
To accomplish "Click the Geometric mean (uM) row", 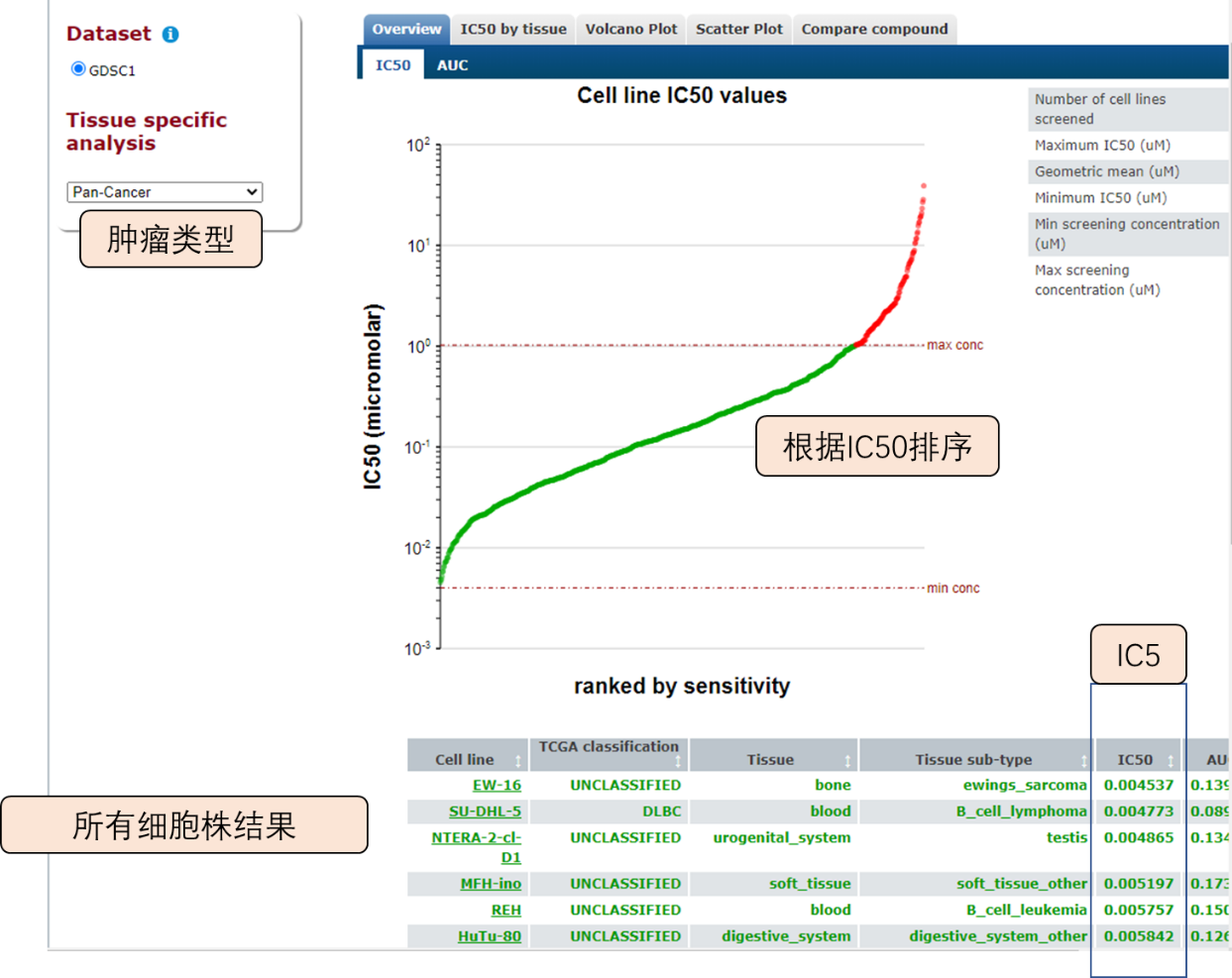I will (1128, 171).
